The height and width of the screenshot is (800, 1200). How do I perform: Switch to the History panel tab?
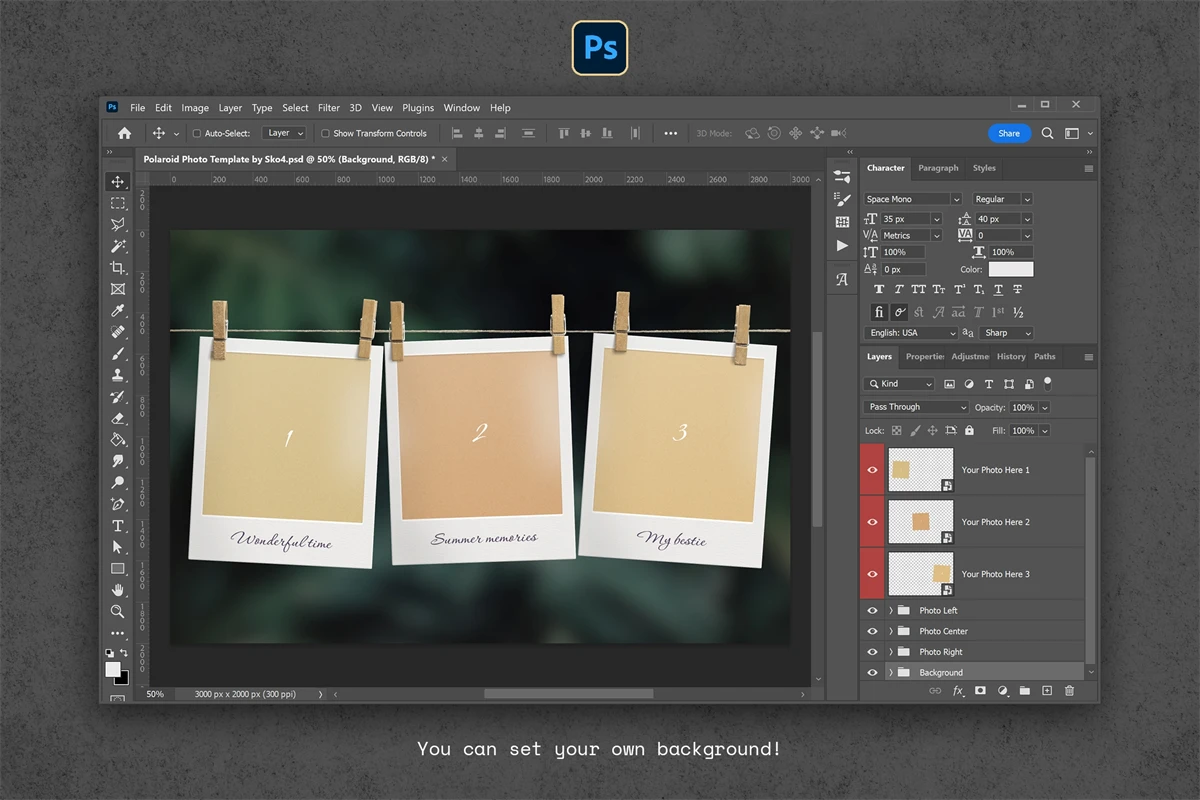coord(1011,356)
